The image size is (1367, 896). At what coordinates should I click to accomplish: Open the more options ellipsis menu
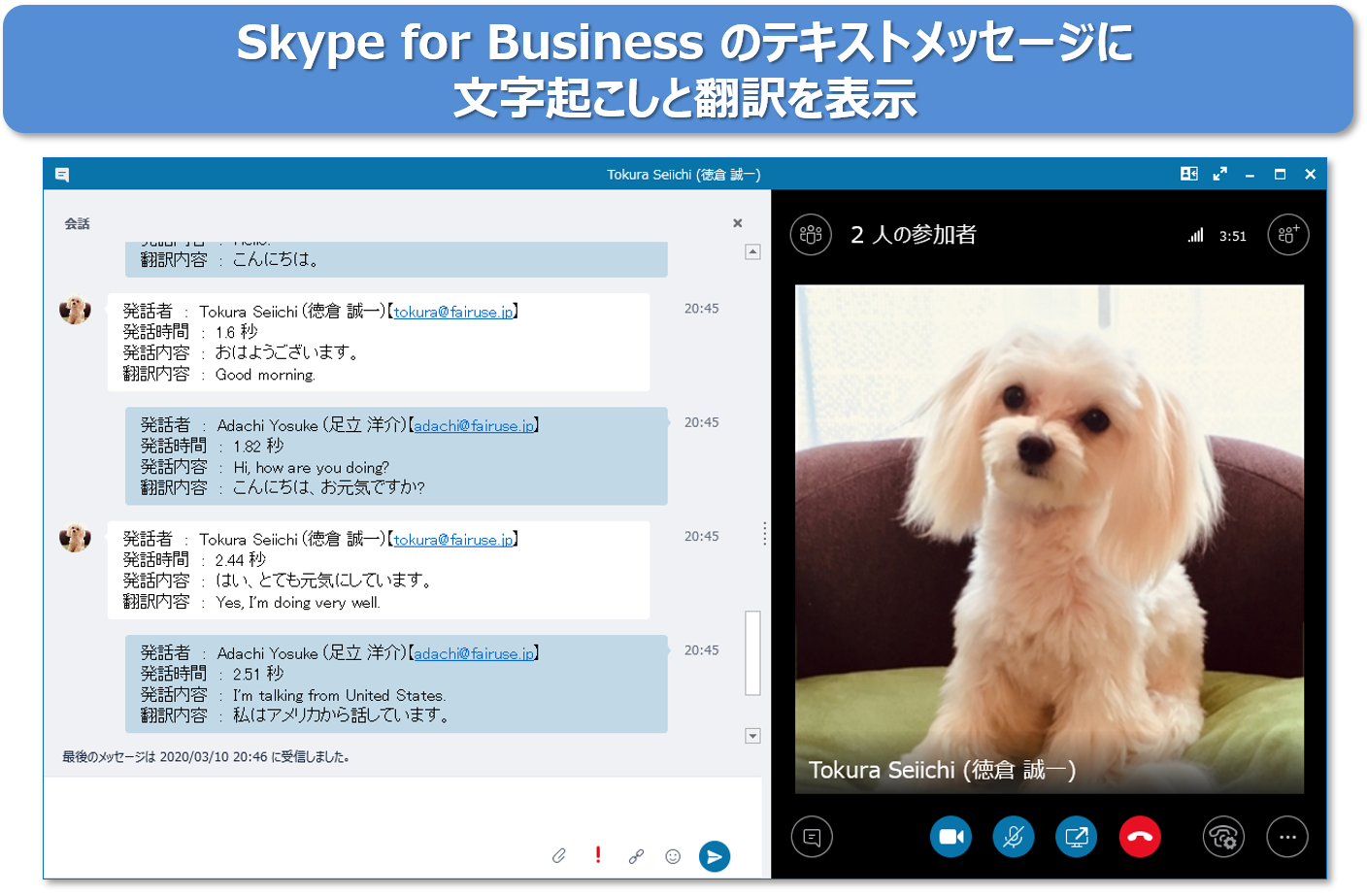tap(1287, 837)
